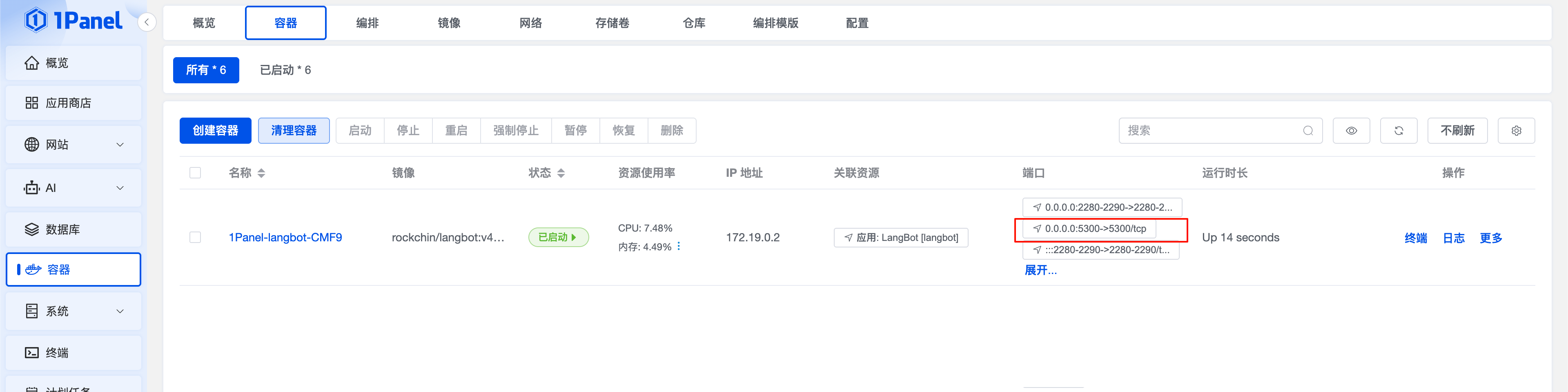Click the 创建容器 button
Viewport: 1568px width, 392px height.
(215, 130)
